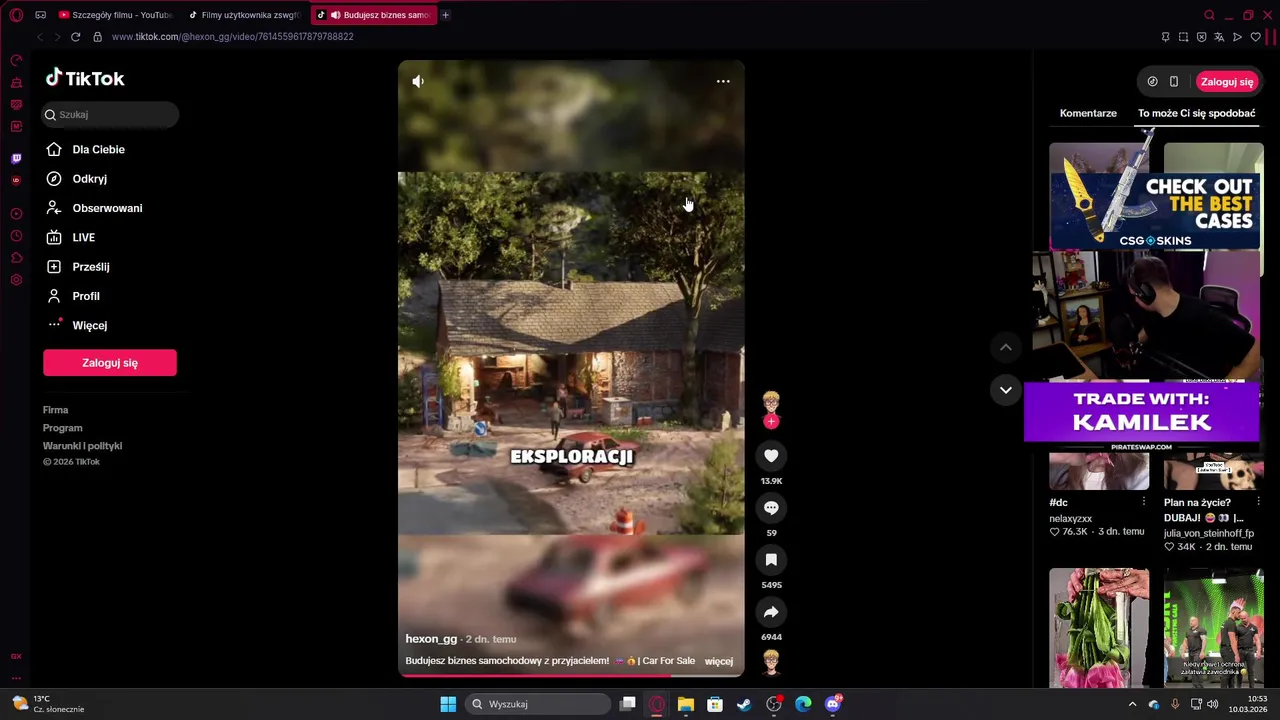Image resolution: width=1280 pixels, height=720 pixels.
Task: Click the tiktok.com address bar URL
Action: 233,37
